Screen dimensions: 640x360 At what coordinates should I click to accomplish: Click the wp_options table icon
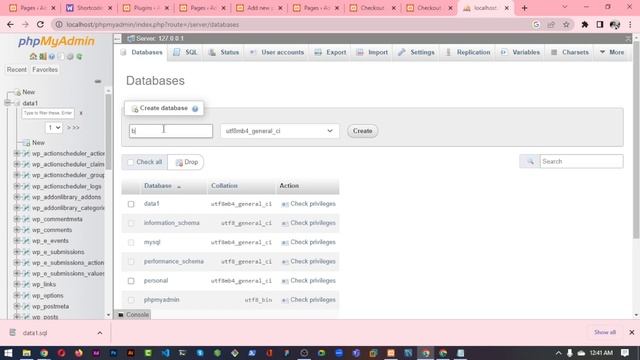pyautogui.click(x=26, y=296)
